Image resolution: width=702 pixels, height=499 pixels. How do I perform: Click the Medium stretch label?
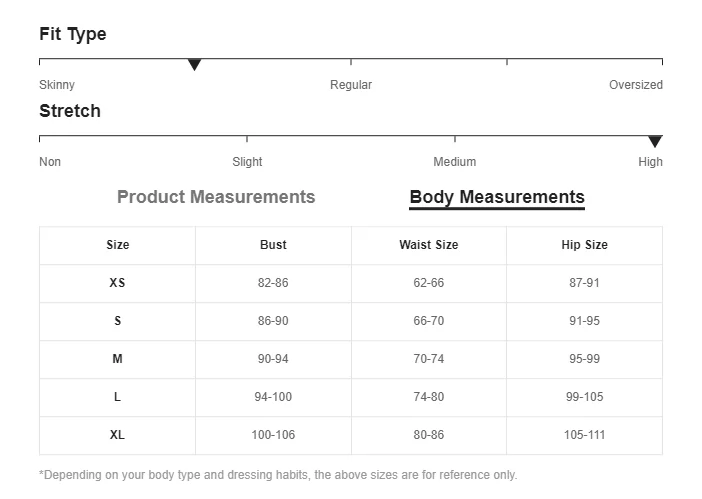[455, 162]
